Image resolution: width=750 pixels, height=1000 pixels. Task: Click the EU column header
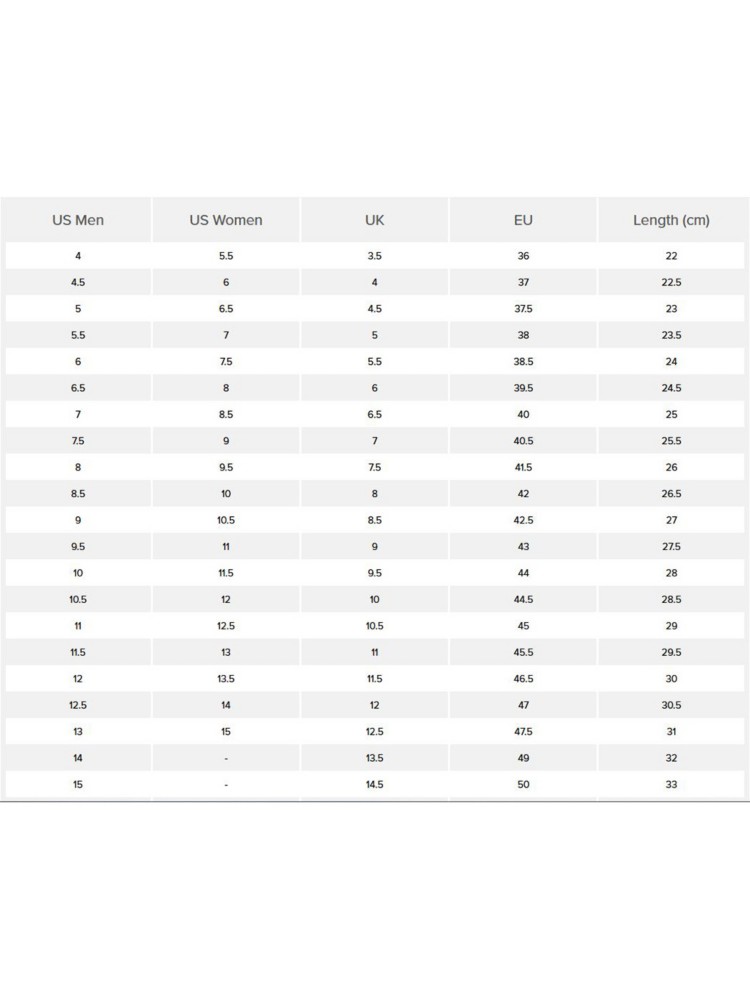click(x=523, y=220)
